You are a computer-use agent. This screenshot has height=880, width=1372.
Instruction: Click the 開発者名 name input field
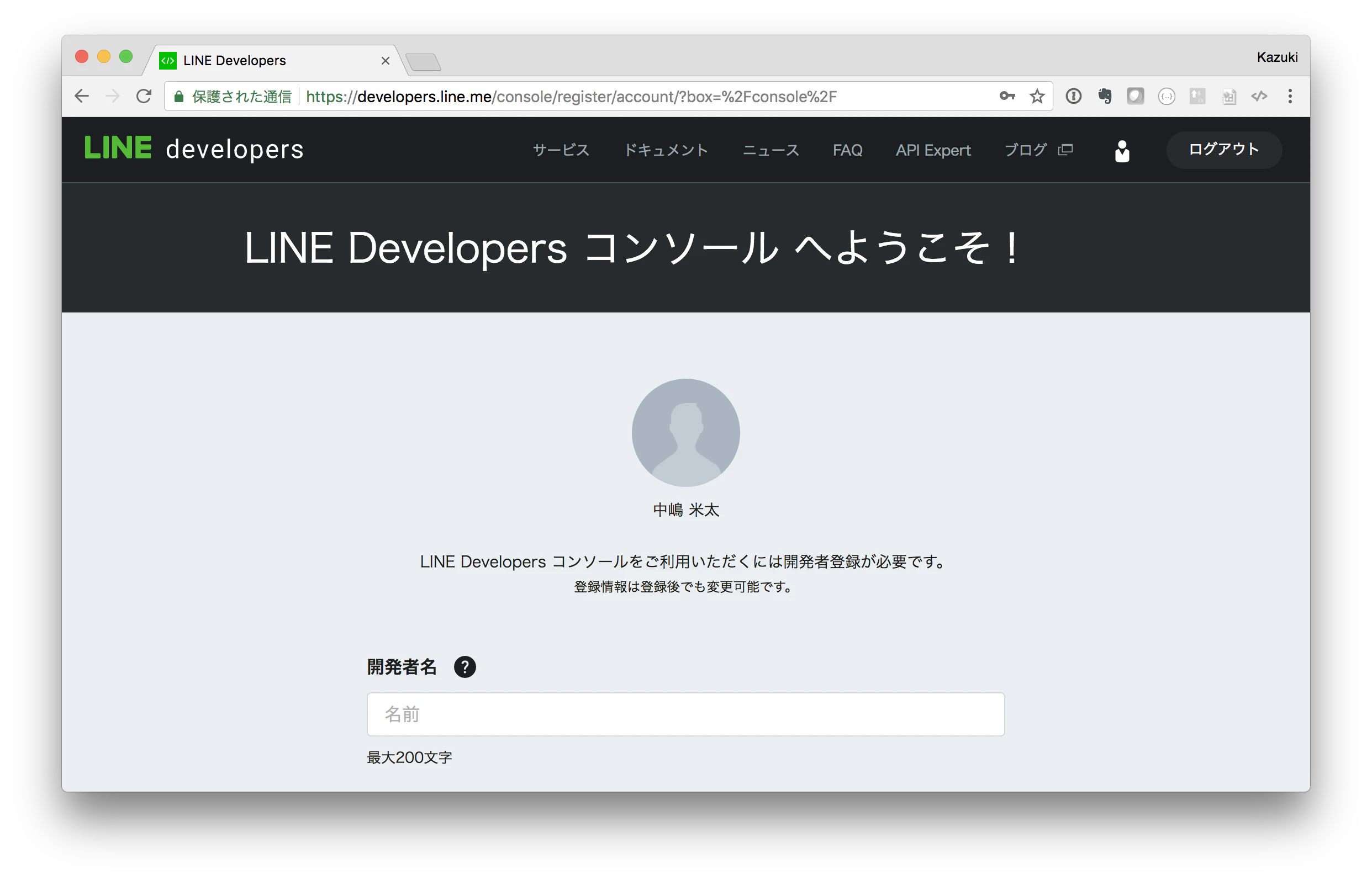[685, 714]
